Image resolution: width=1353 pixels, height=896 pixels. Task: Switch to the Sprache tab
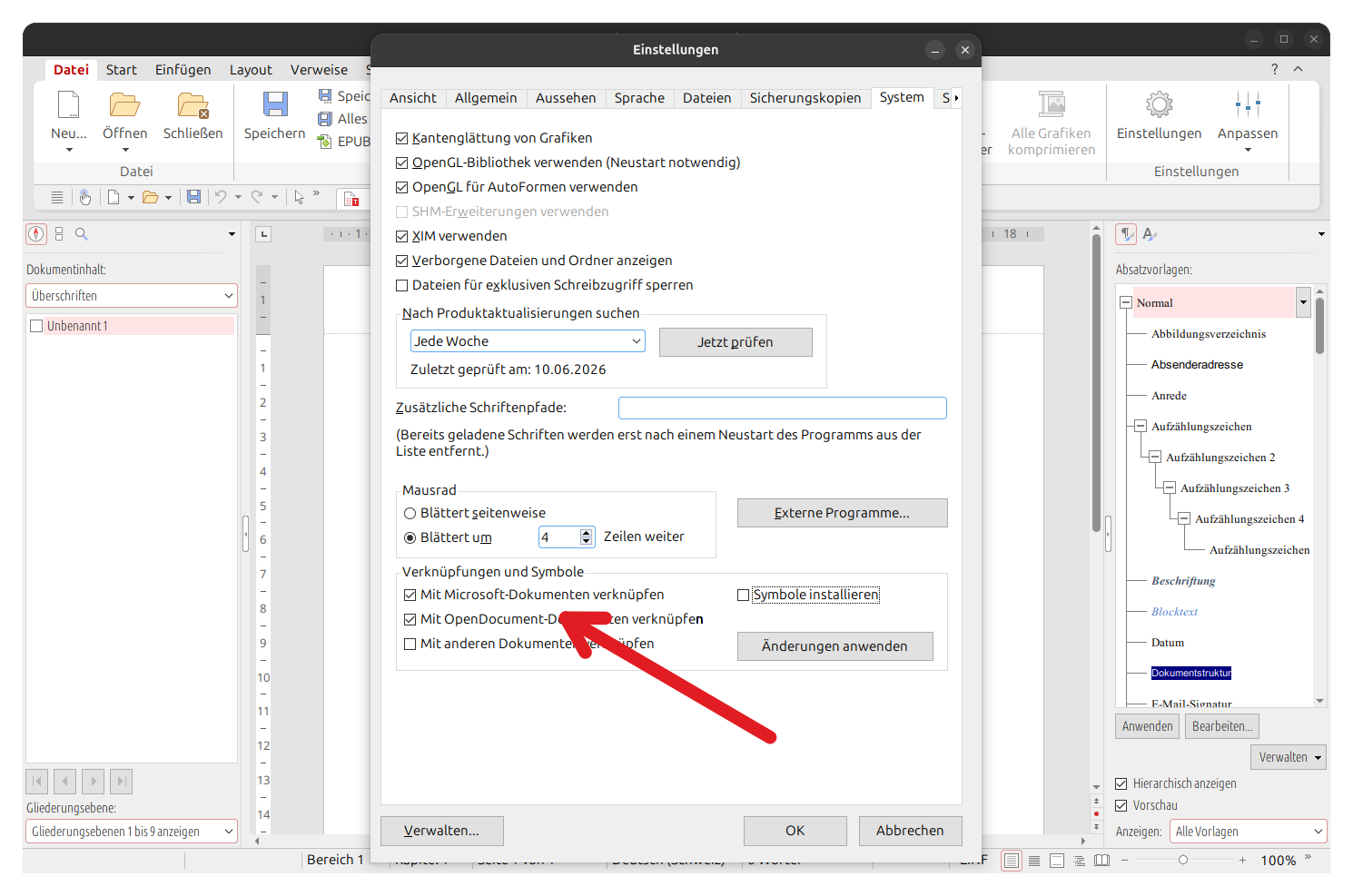coord(639,98)
